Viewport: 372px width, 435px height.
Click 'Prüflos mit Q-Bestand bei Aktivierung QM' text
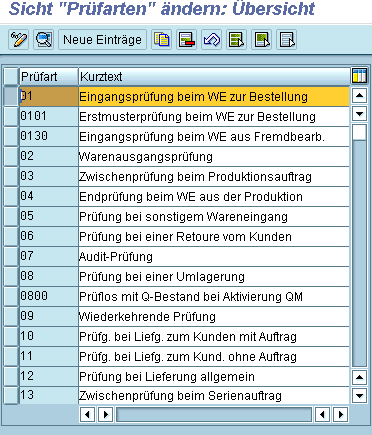pos(191,297)
